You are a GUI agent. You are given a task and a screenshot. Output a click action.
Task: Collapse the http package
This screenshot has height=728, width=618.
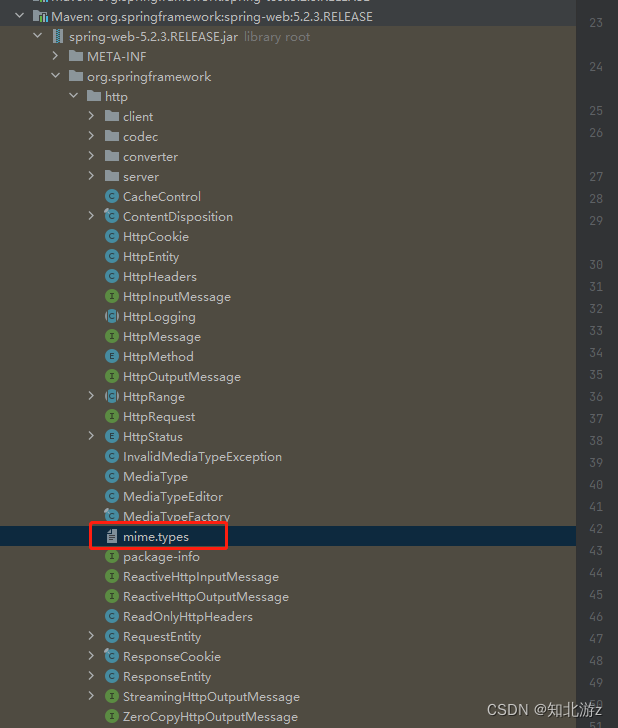click(73, 96)
